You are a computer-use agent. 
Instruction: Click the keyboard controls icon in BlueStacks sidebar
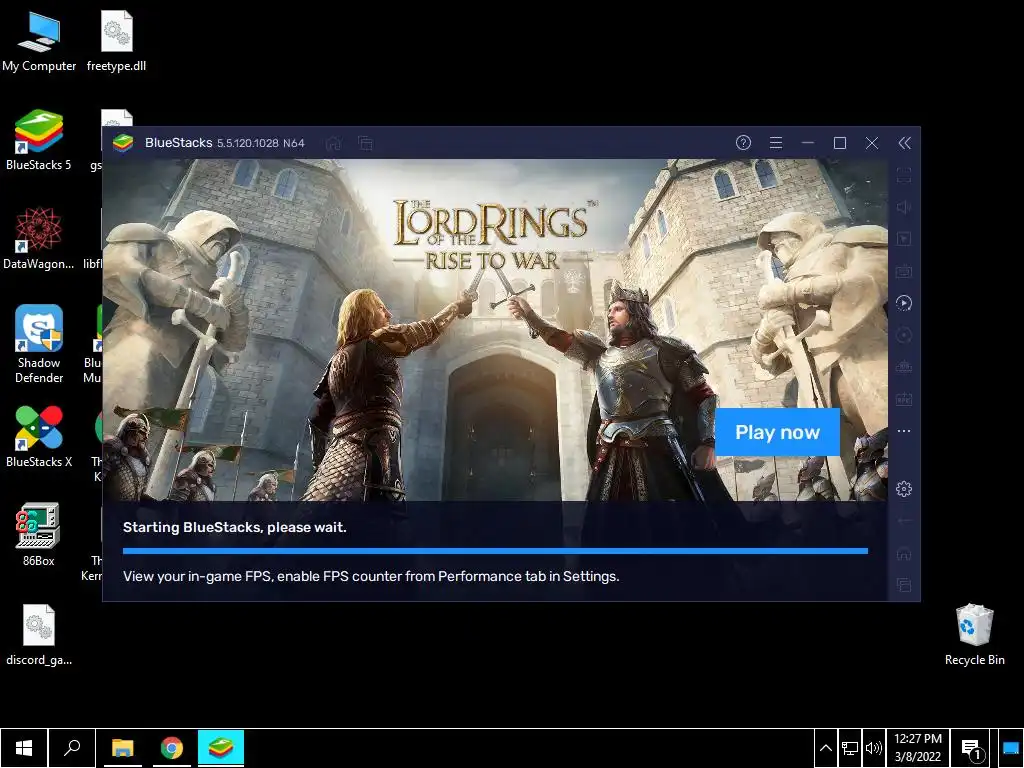[904, 271]
